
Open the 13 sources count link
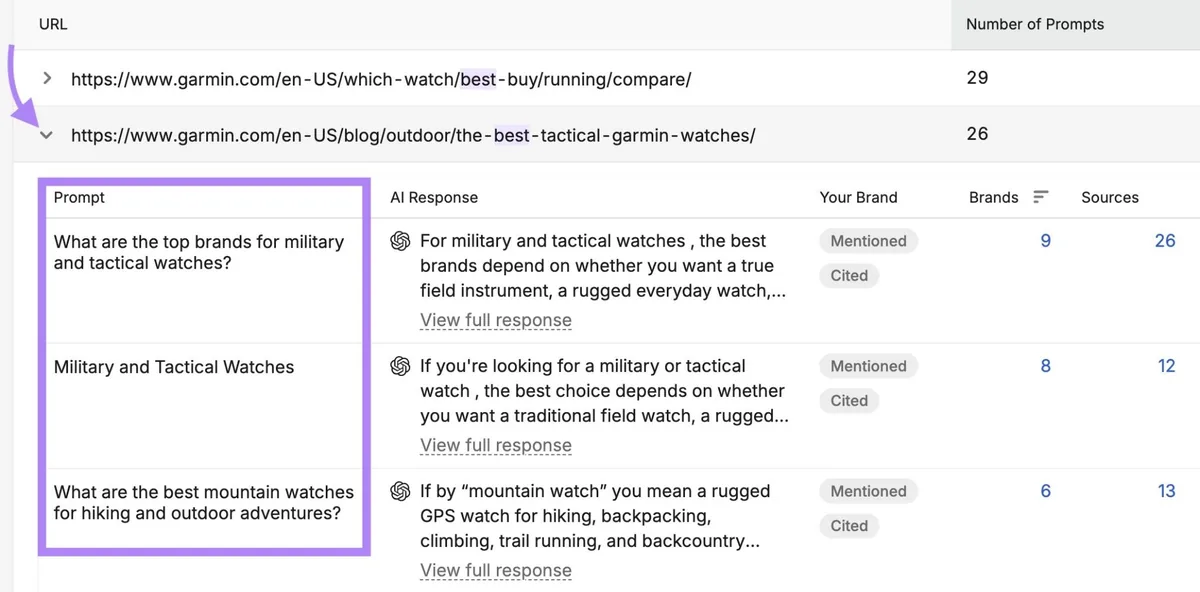(1166, 491)
